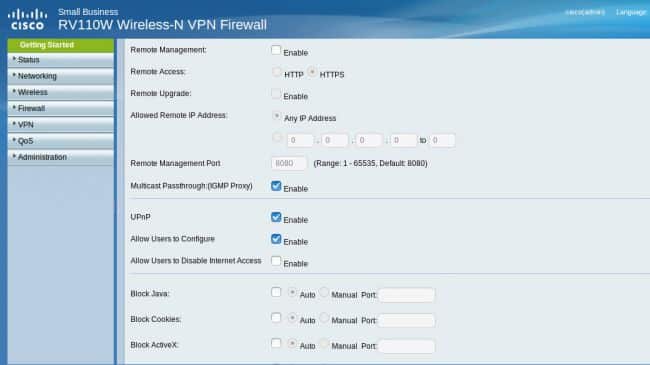Click the Remote Management Port field
Image resolution: width=650 pixels, height=365 pixels.
pos(289,163)
